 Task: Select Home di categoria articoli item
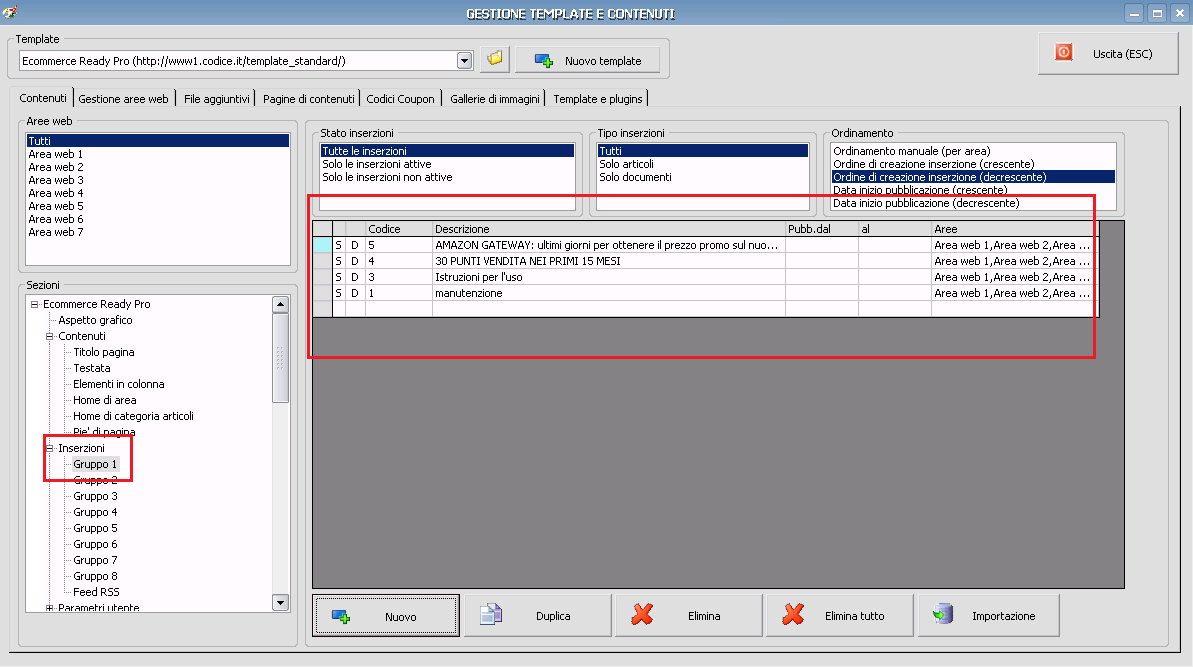pyautogui.click(x=133, y=416)
